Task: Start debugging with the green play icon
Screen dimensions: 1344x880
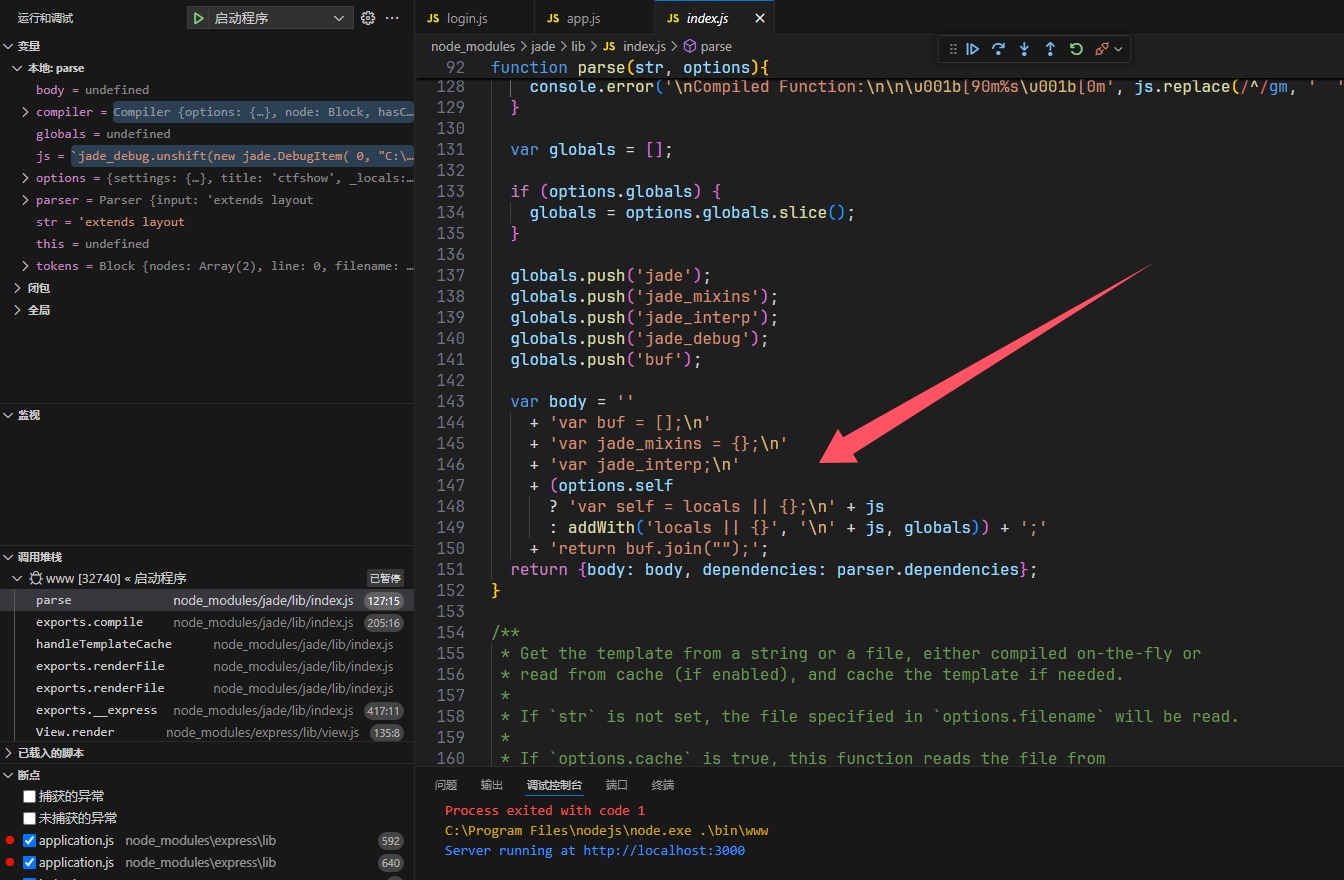Action: (199, 18)
